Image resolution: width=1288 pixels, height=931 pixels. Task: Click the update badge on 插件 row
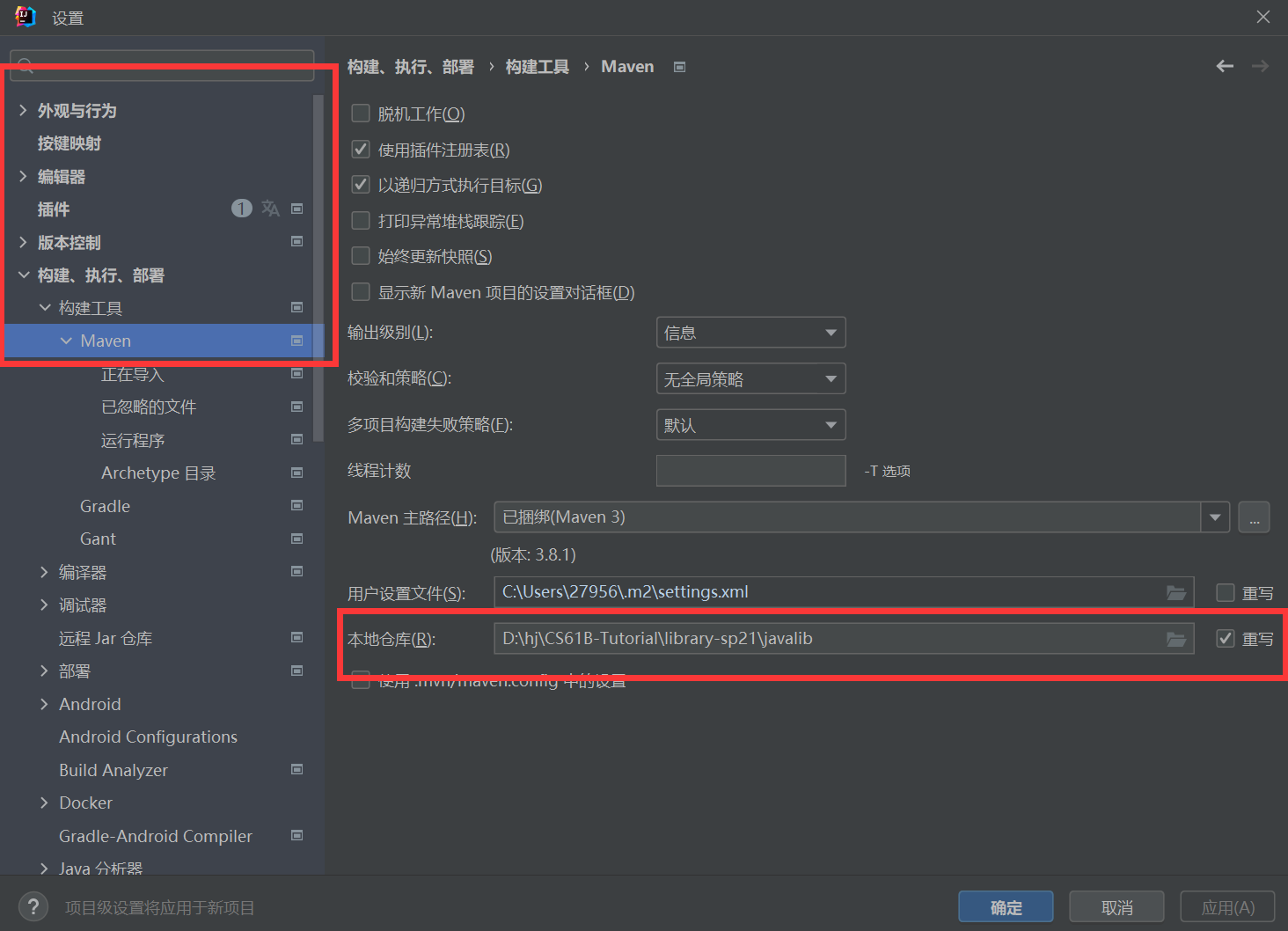pyautogui.click(x=242, y=209)
